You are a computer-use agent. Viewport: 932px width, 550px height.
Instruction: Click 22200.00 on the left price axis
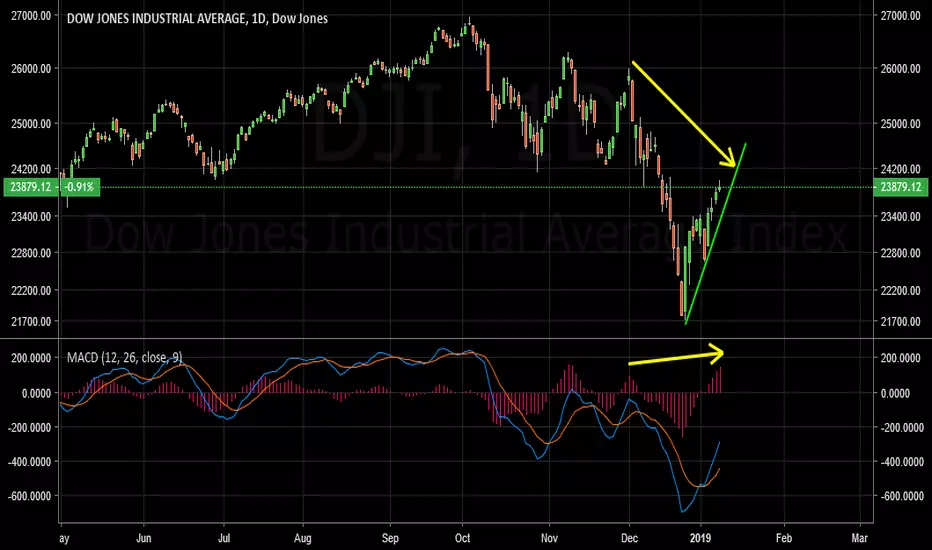click(x=31, y=290)
